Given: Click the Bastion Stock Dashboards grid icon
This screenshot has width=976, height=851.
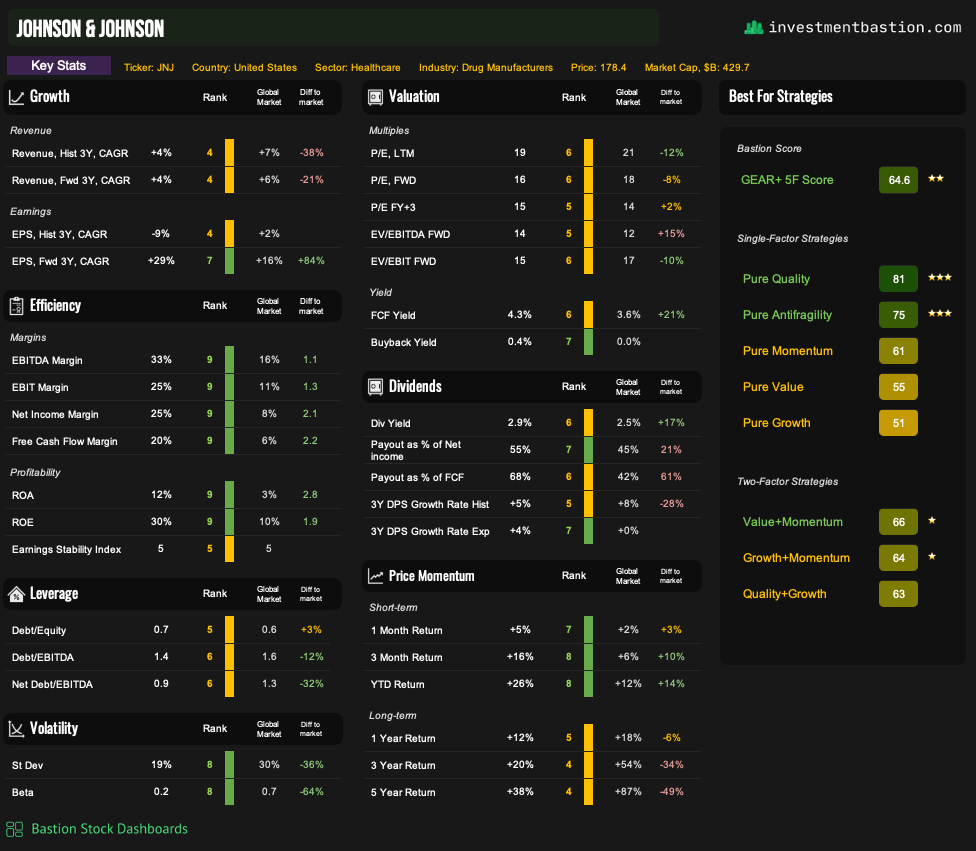Looking at the screenshot, I should [x=14, y=829].
